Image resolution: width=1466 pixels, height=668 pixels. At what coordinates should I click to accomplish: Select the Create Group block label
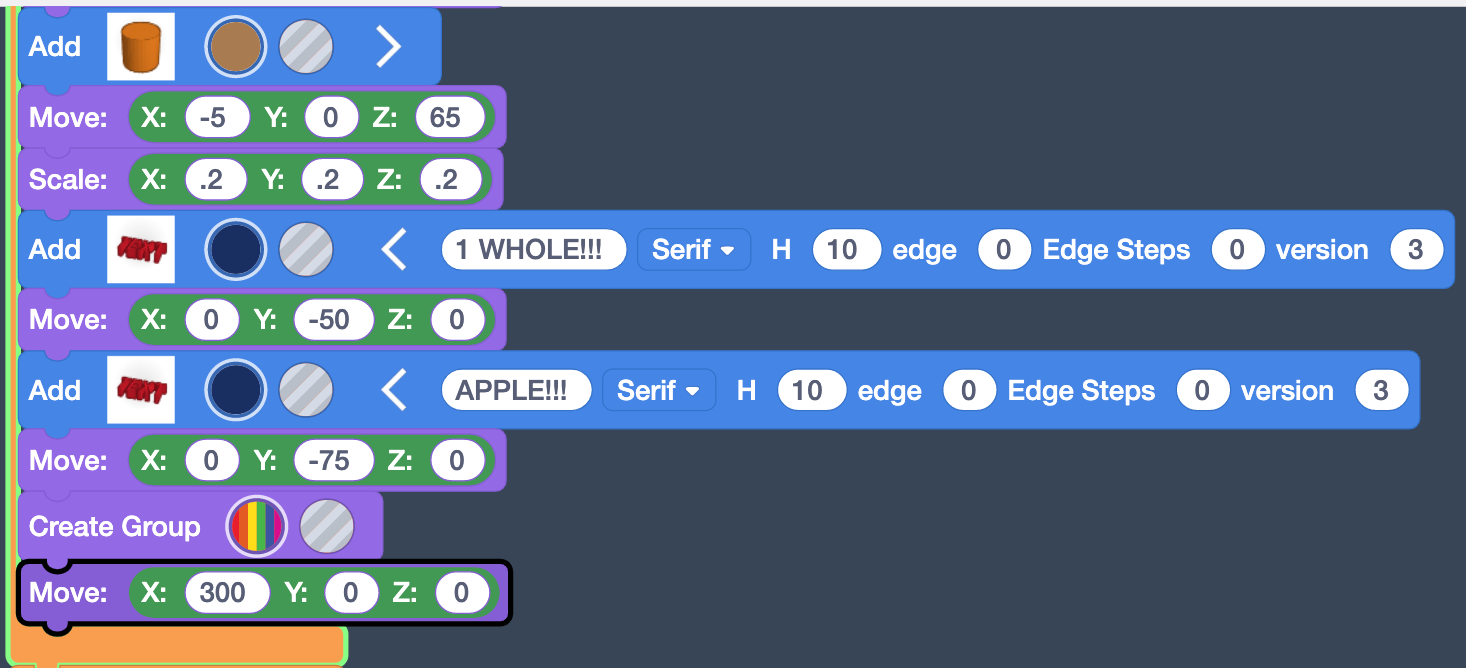point(115,527)
